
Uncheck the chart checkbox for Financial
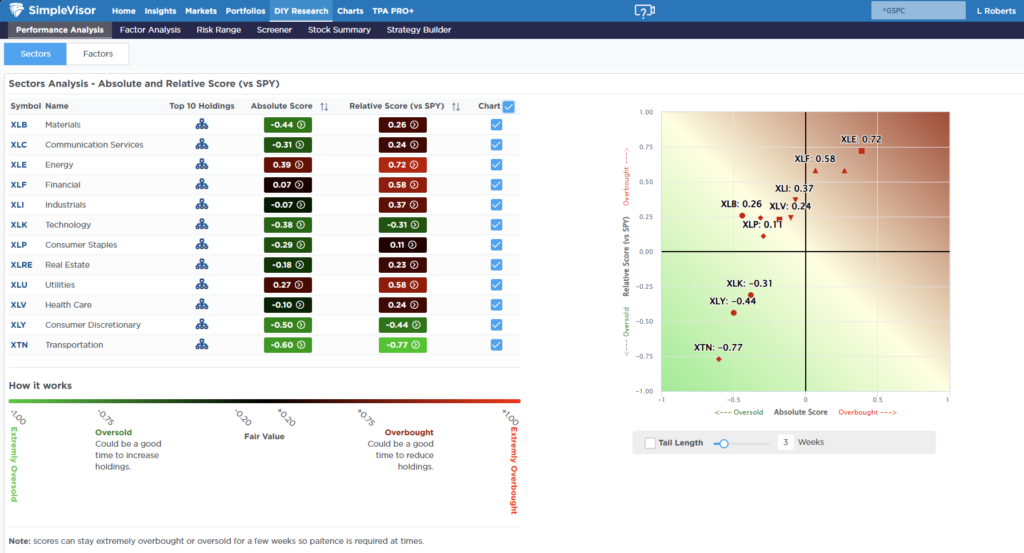coord(497,185)
